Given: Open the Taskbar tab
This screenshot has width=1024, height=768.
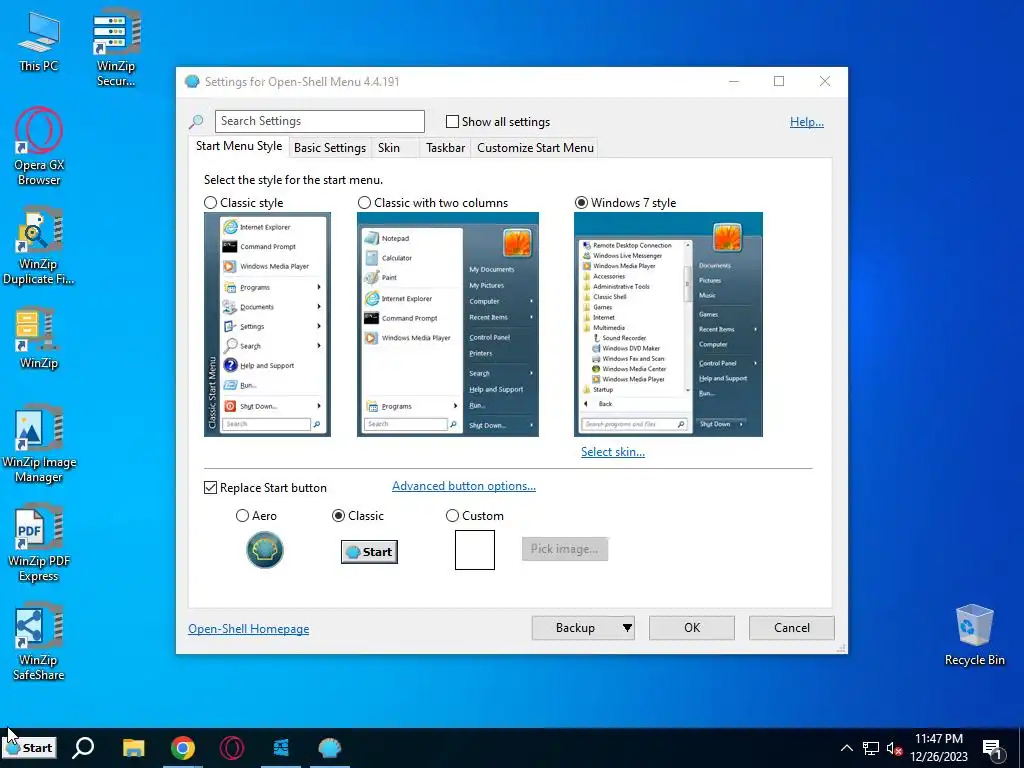Looking at the screenshot, I should click(445, 148).
